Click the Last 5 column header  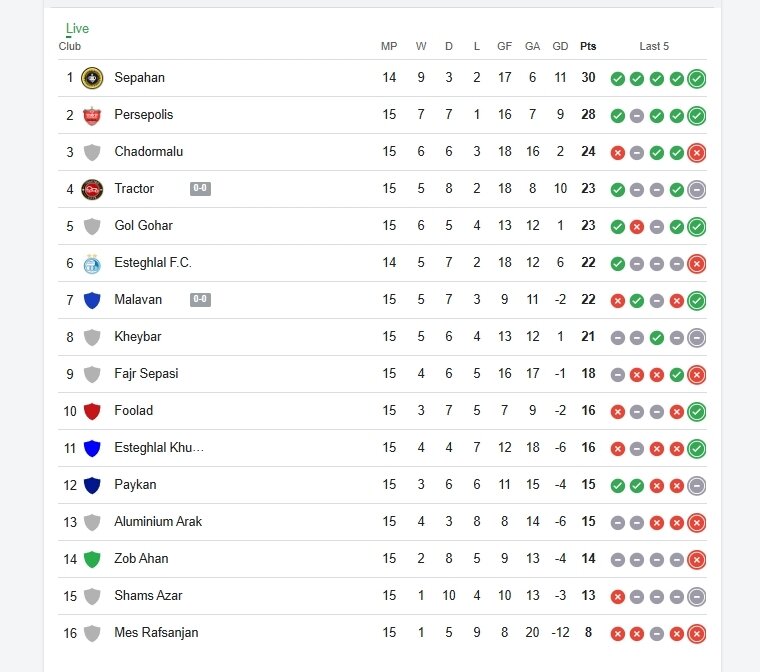coord(654,46)
